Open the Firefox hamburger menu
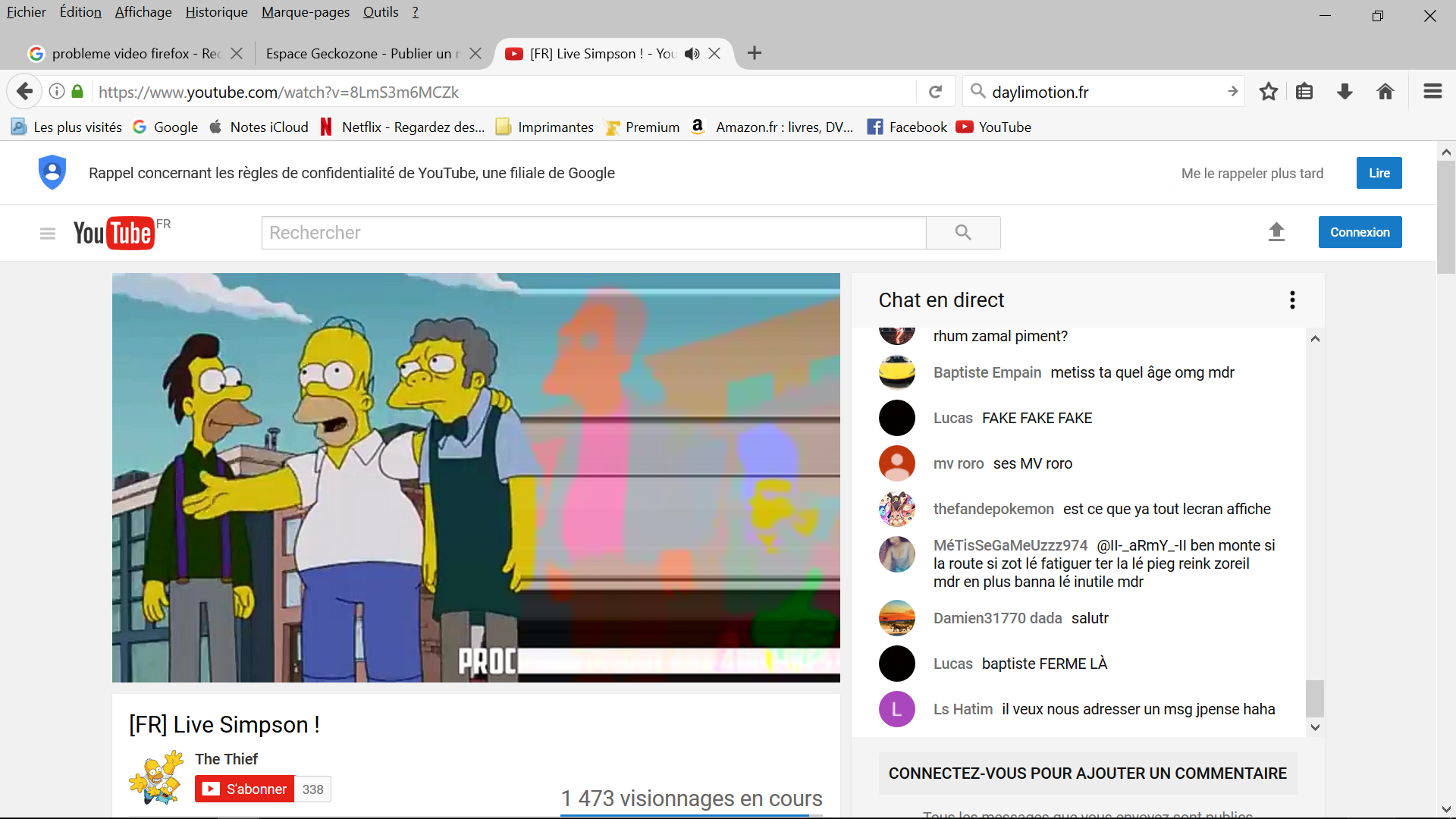The width and height of the screenshot is (1456, 819). 1432,92
